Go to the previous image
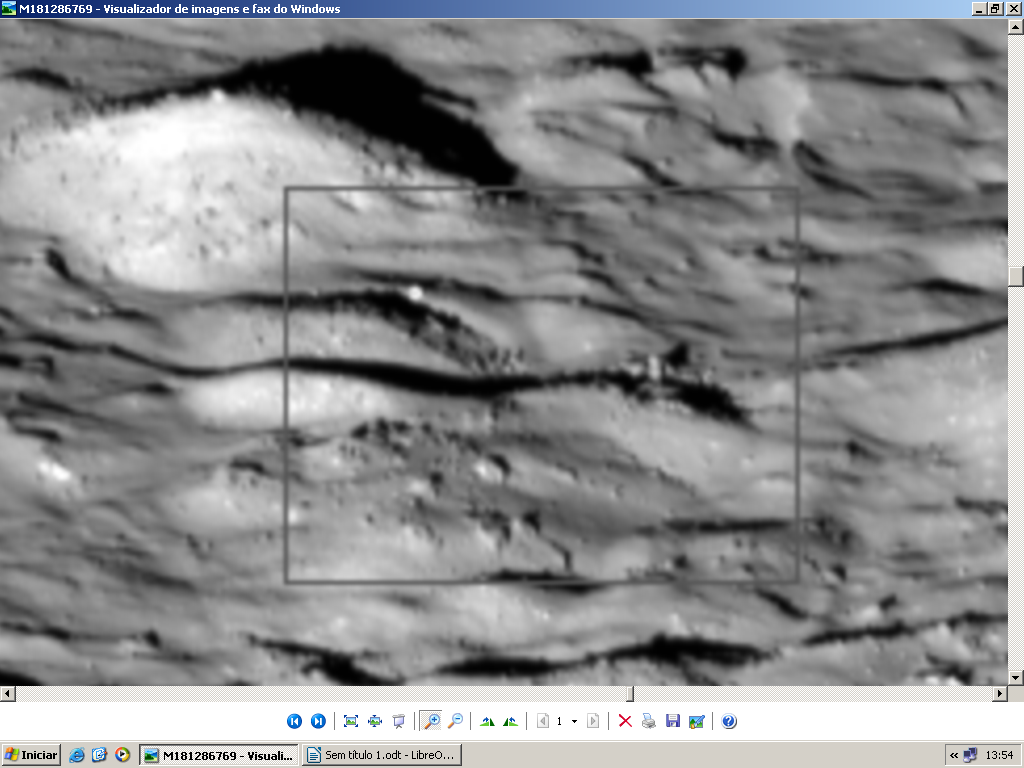 click(x=294, y=721)
